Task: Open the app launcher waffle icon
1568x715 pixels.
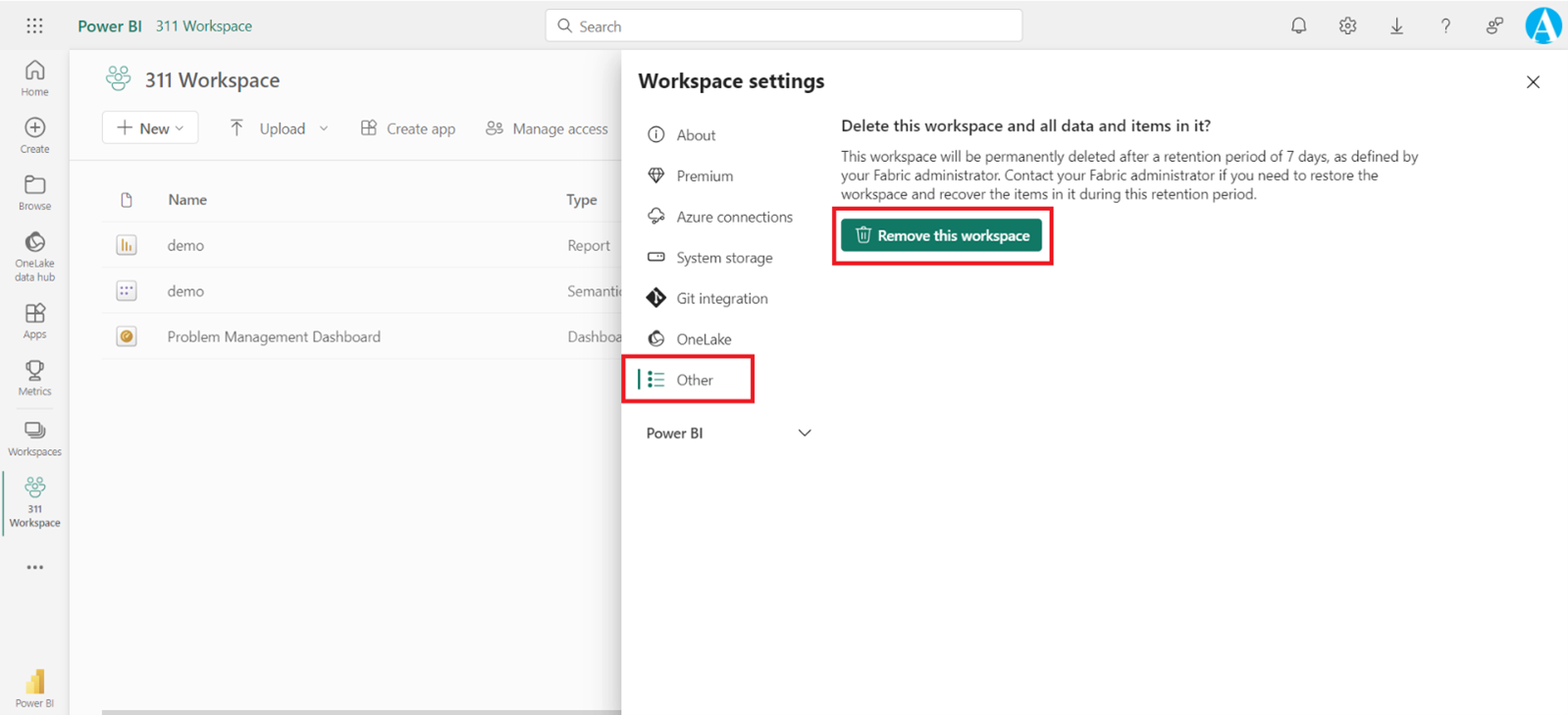Action: (34, 26)
